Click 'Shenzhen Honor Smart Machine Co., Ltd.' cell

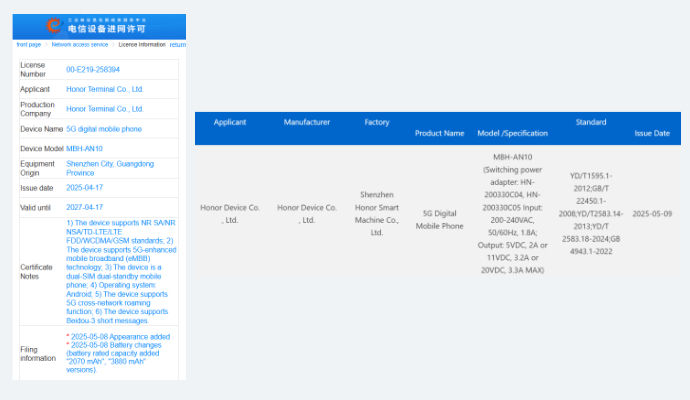[377, 213]
